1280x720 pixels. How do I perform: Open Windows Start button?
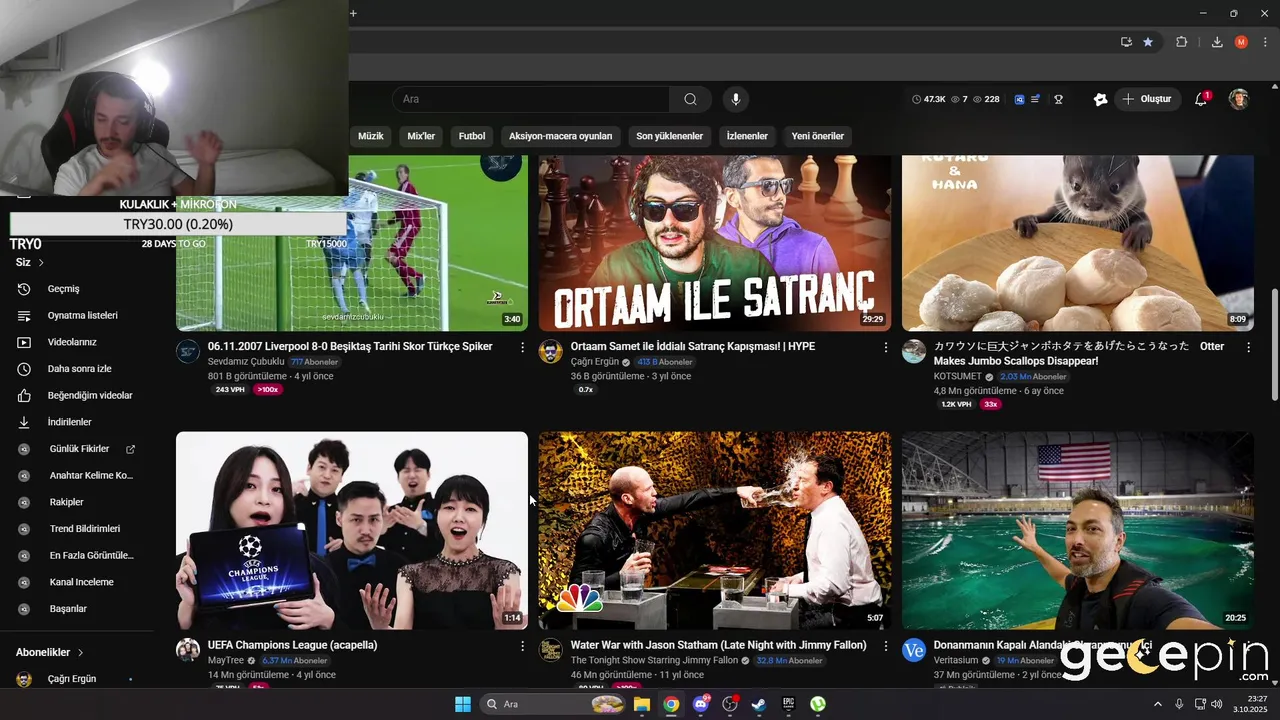pyautogui.click(x=463, y=704)
